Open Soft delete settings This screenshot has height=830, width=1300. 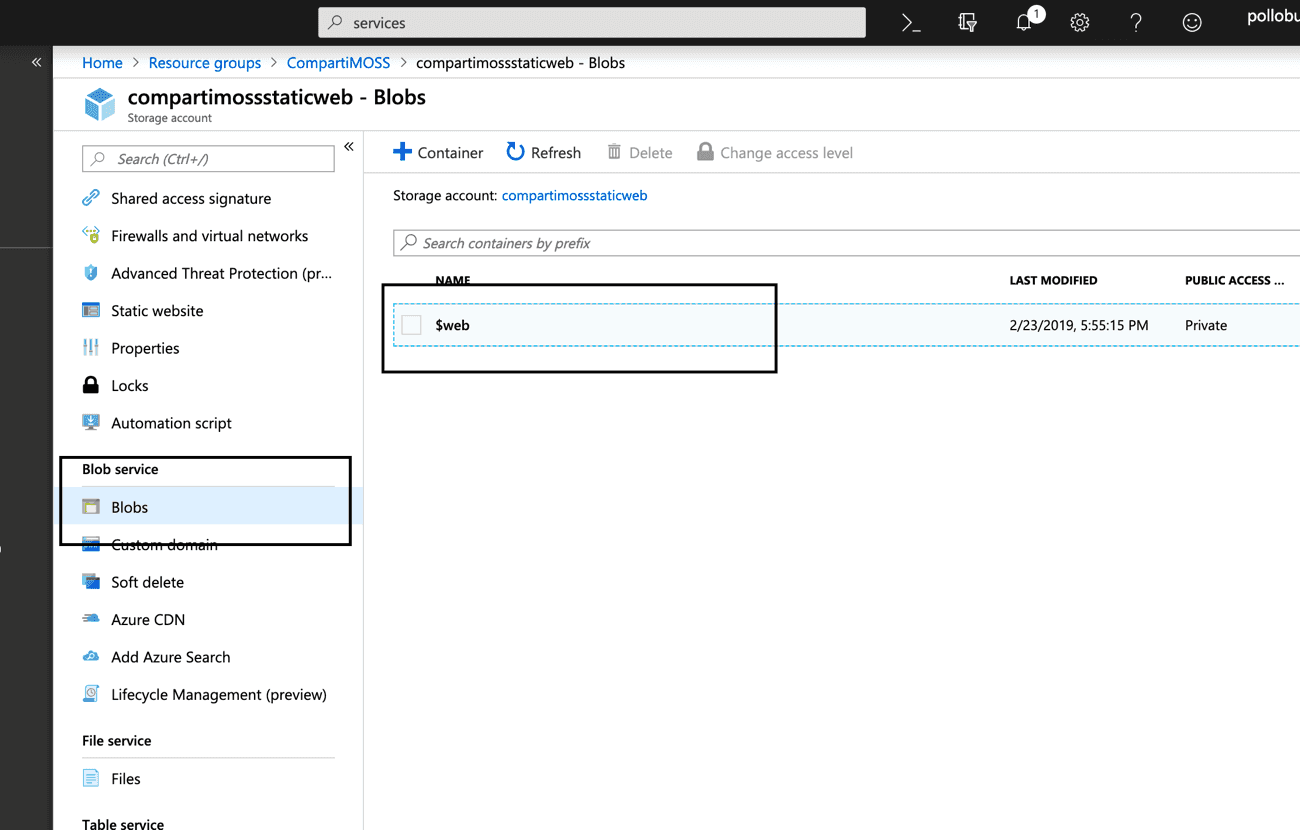147,582
